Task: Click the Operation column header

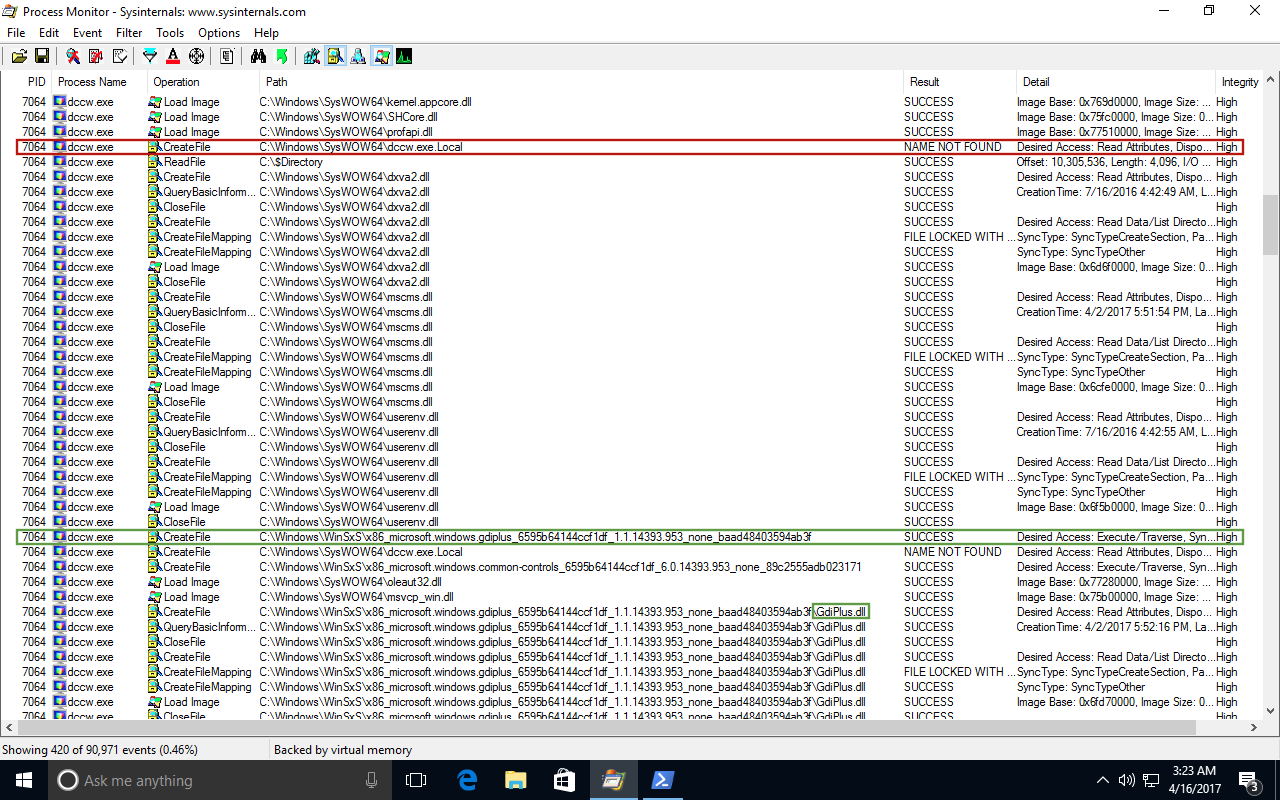Action: [x=205, y=82]
